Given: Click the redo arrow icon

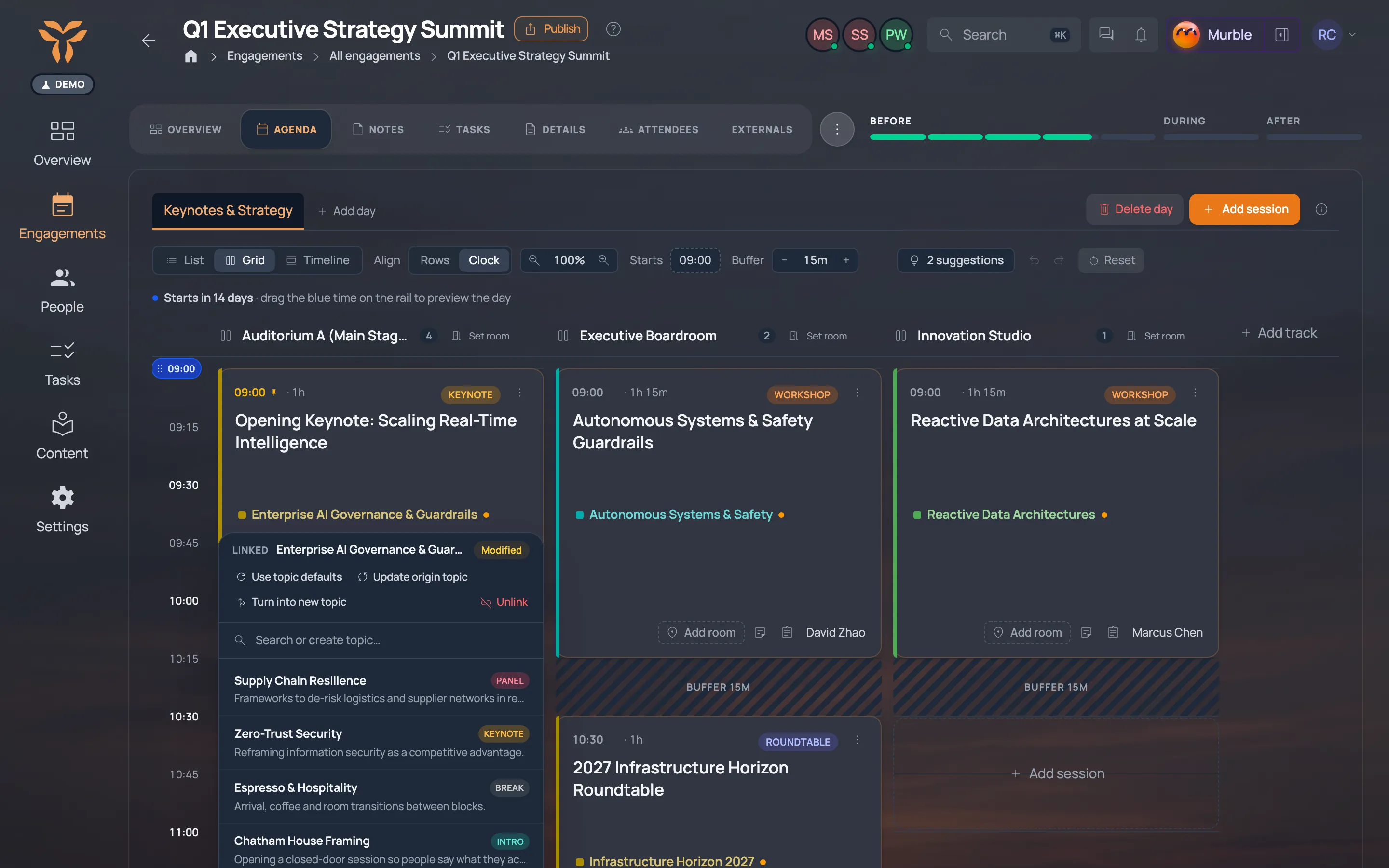Looking at the screenshot, I should 1059,260.
